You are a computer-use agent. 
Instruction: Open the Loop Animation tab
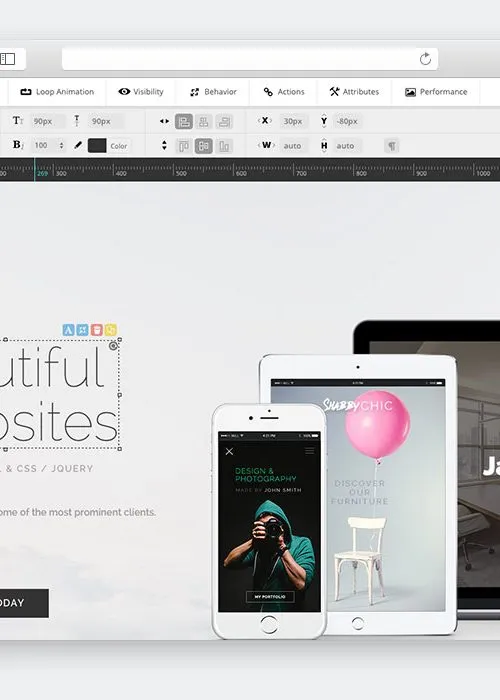coord(57,92)
